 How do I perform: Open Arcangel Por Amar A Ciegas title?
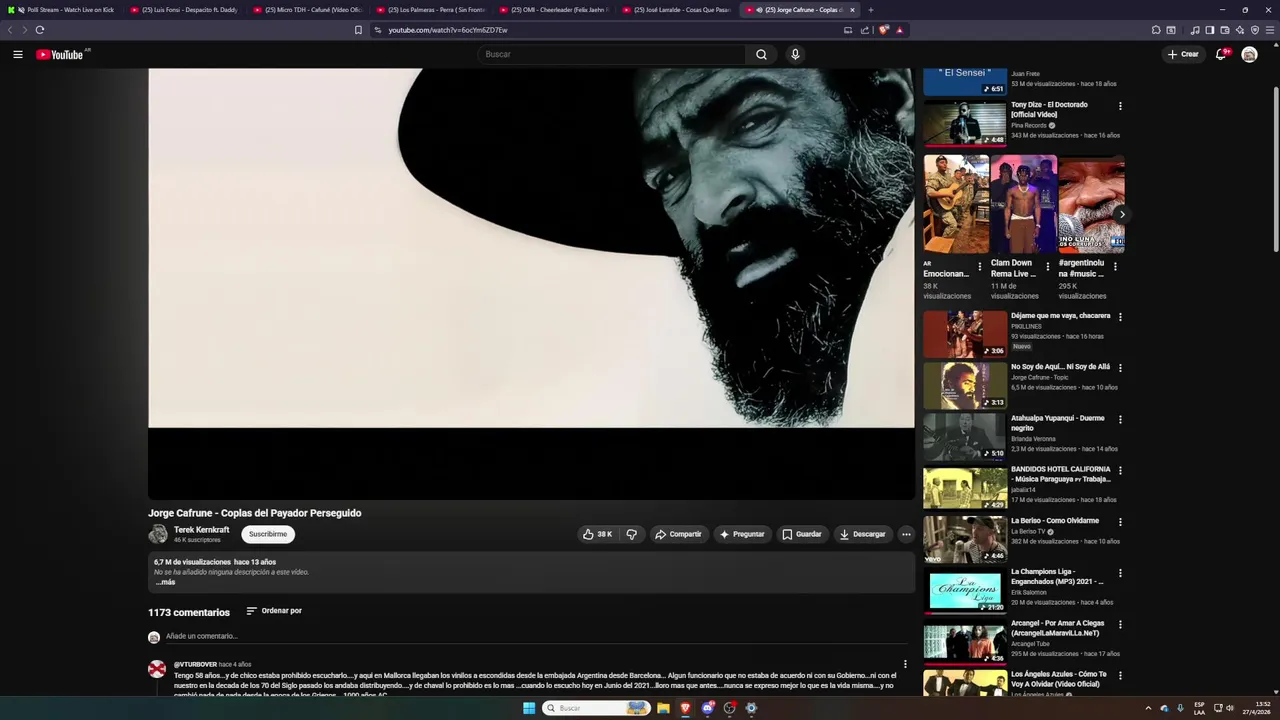click(1058, 628)
